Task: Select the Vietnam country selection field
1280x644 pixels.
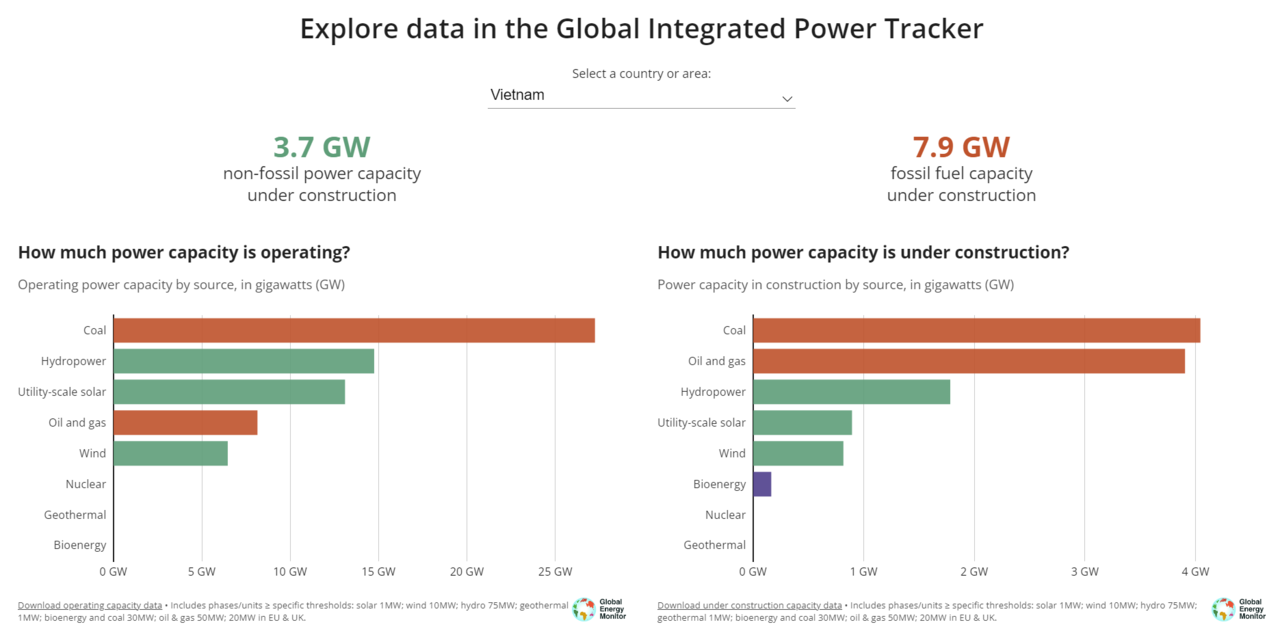Action: 630,95
